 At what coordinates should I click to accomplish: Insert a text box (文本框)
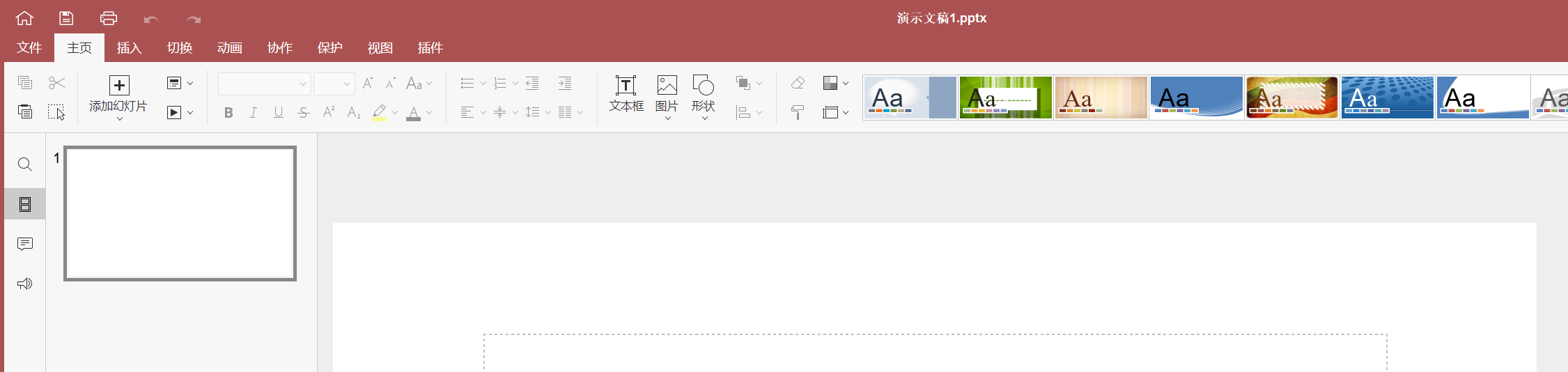[626, 94]
